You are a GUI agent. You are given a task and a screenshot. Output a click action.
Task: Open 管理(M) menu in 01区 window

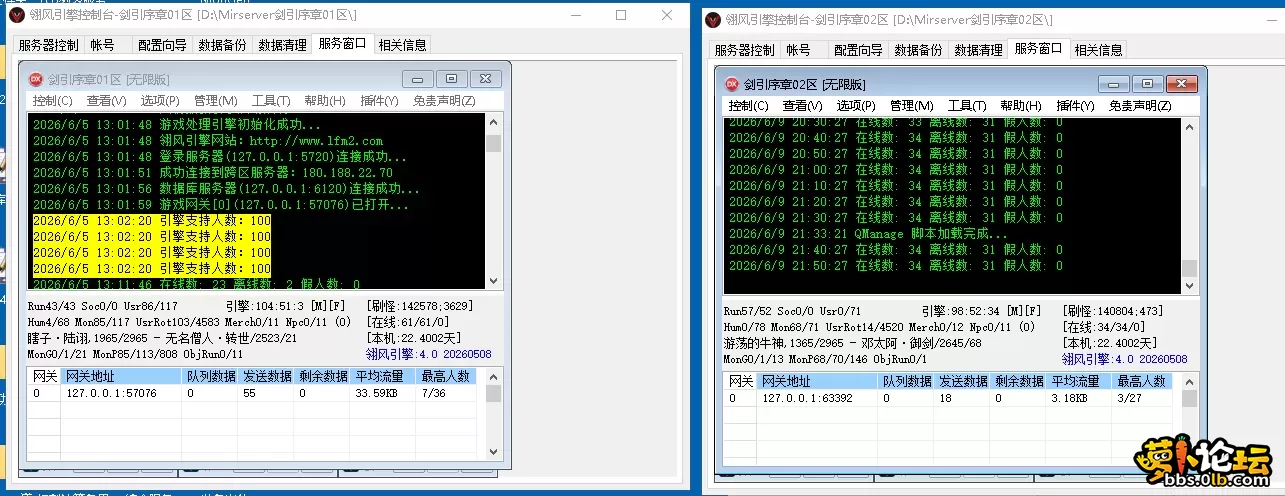215,101
